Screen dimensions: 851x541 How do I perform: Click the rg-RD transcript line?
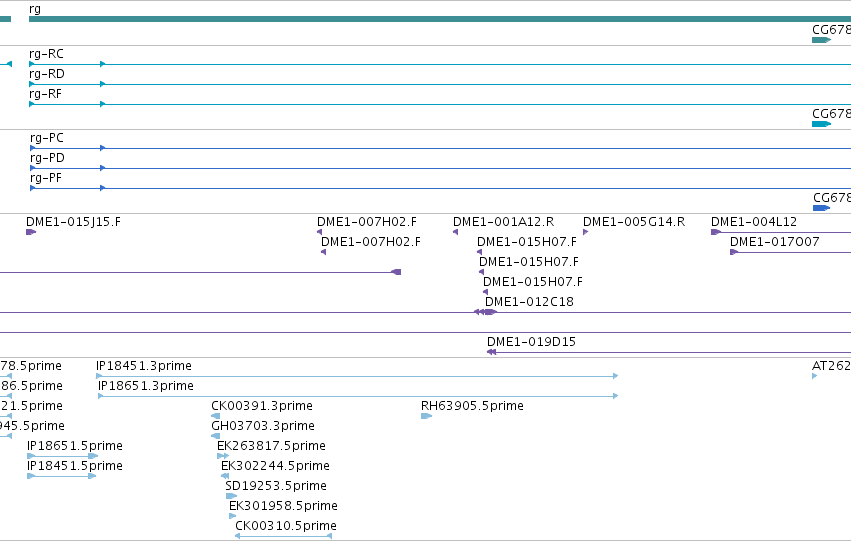click(x=440, y=84)
